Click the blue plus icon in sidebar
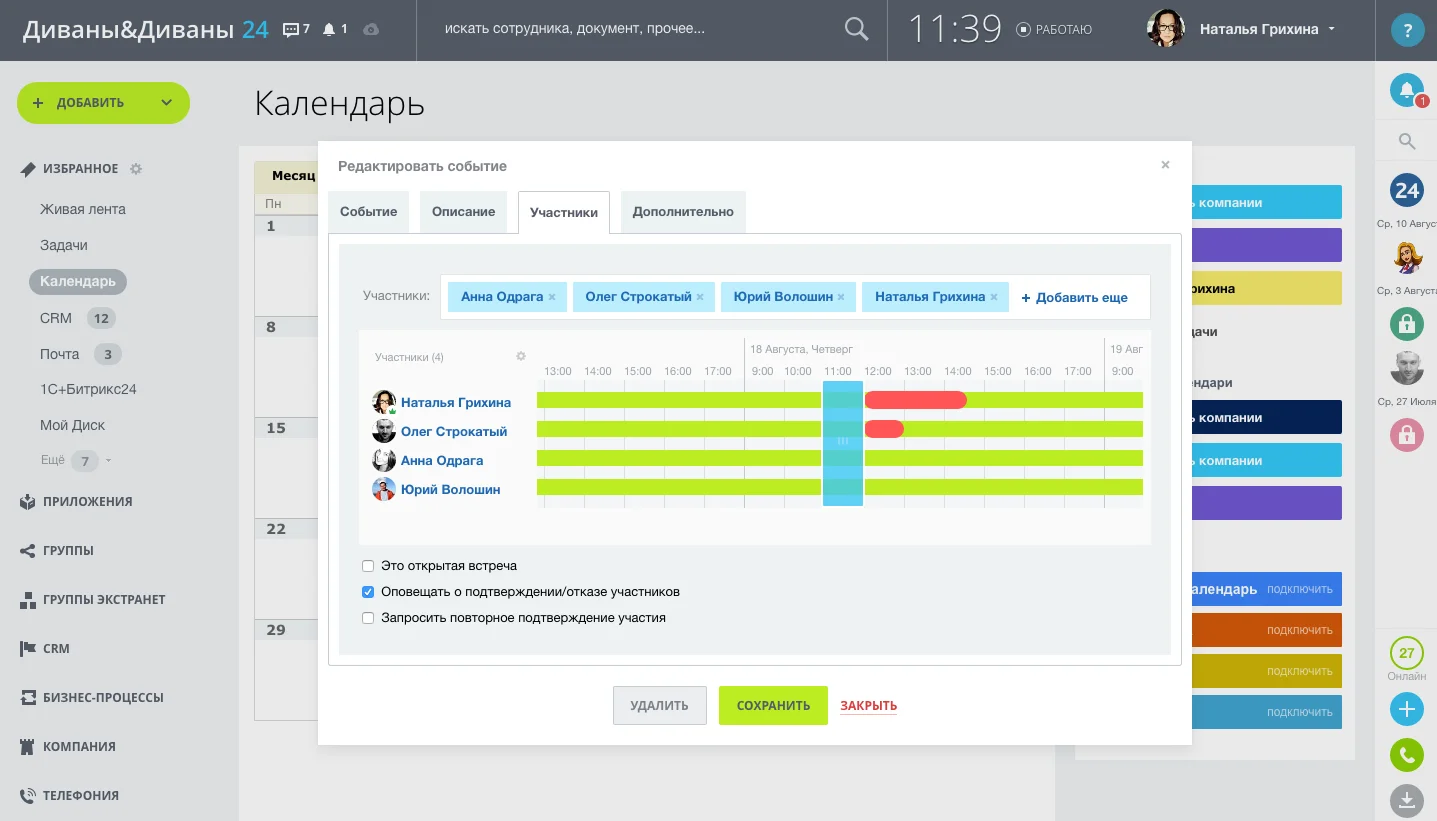 coord(1406,709)
